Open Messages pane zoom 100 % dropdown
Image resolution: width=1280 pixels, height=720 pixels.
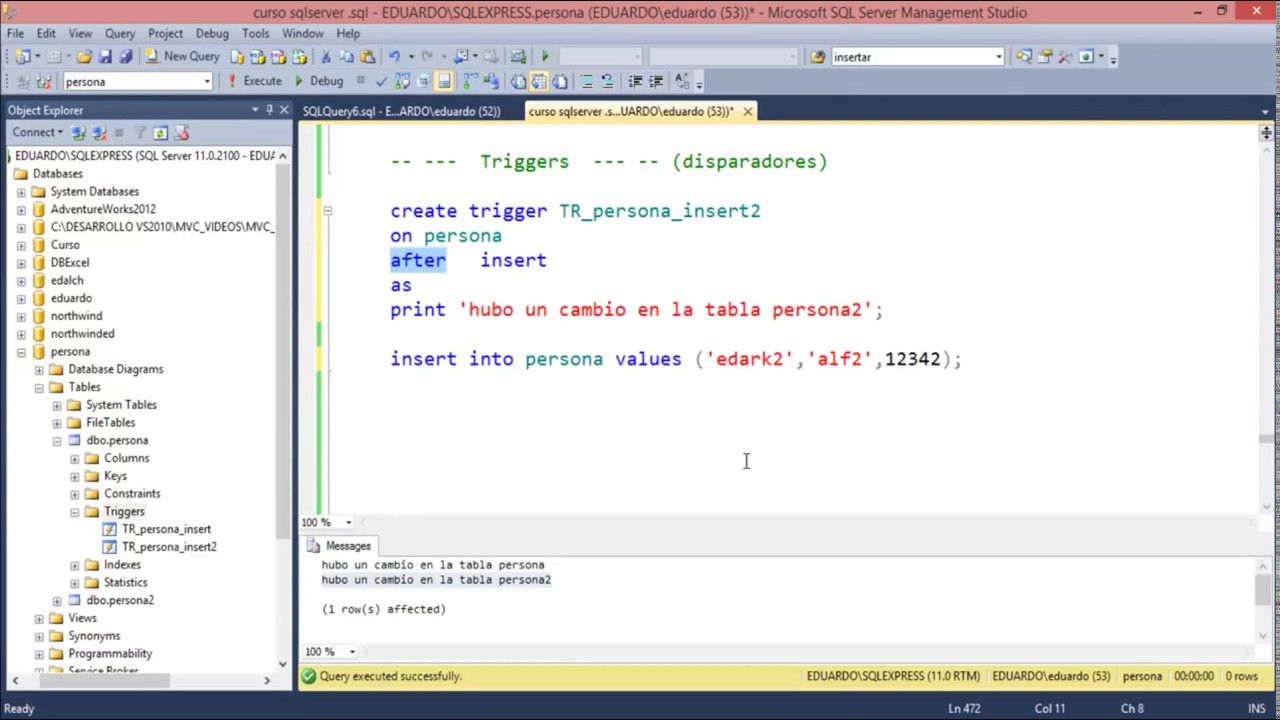(x=352, y=652)
